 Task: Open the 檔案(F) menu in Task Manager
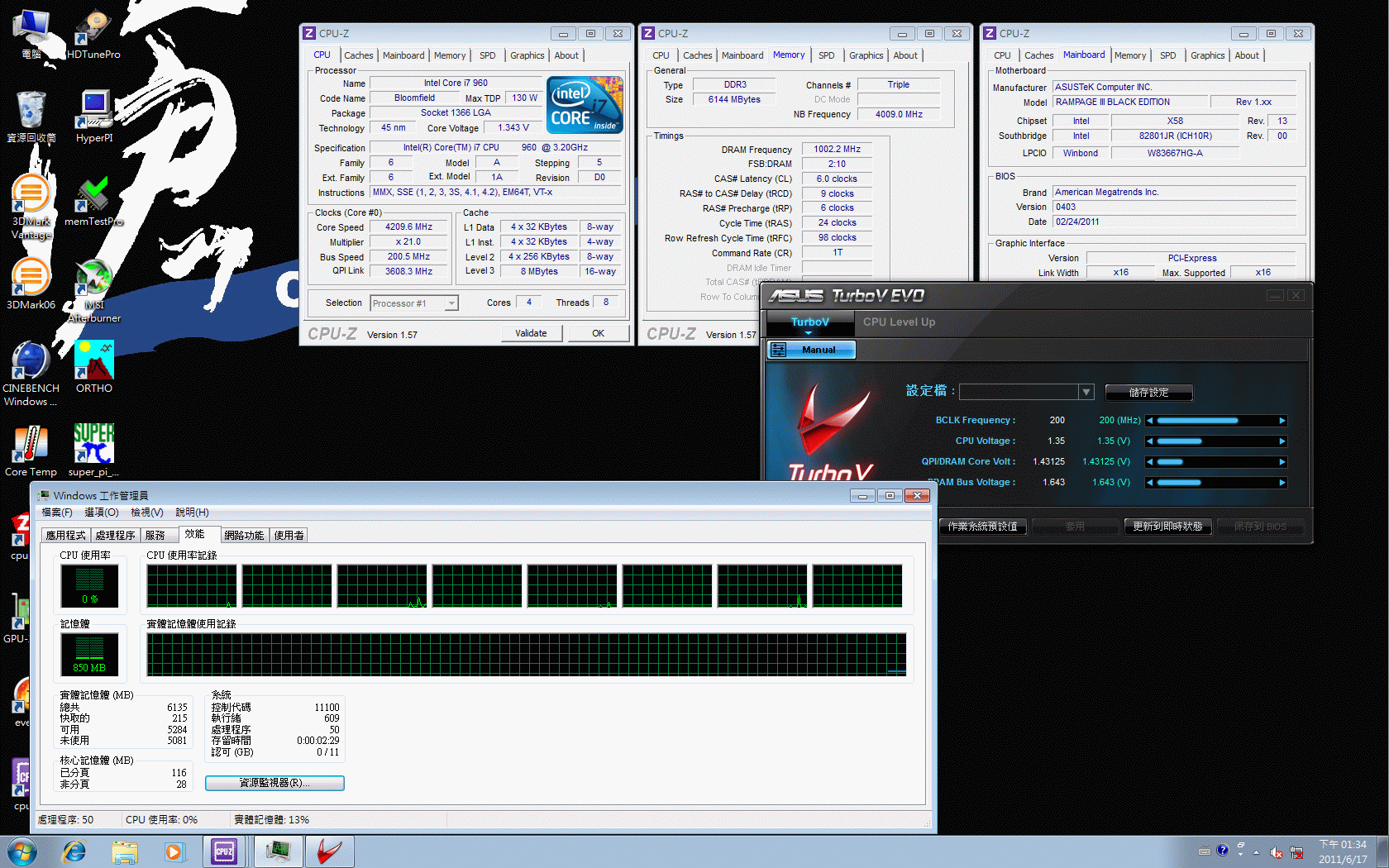[x=56, y=513]
